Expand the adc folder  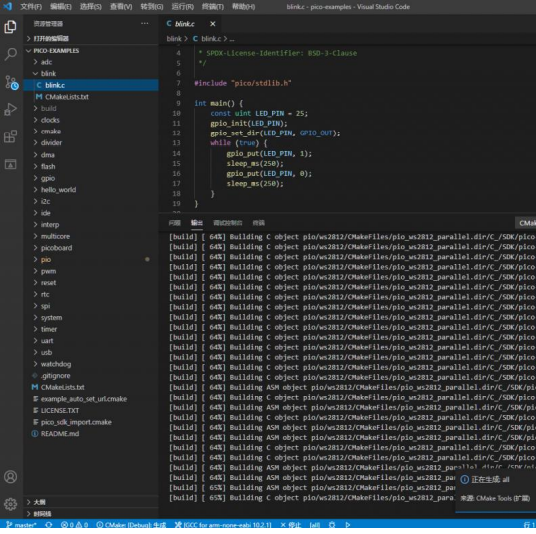[91, 62]
